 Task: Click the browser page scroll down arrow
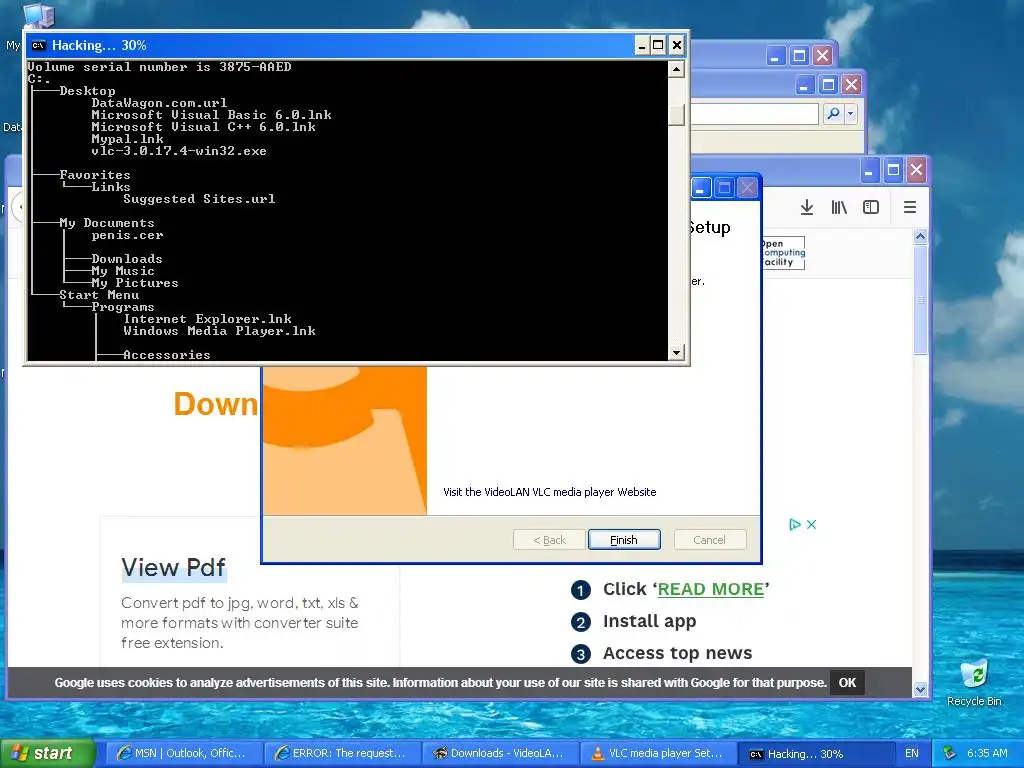920,689
